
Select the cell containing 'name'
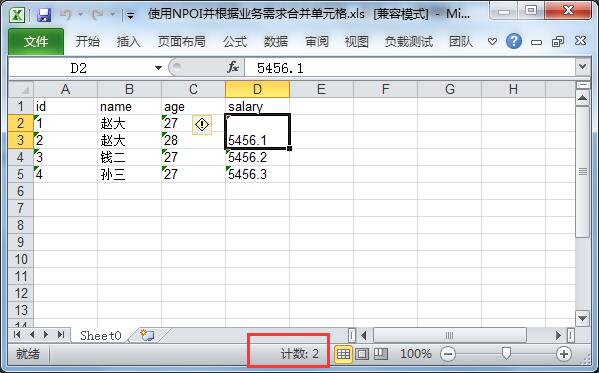tap(130, 106)
